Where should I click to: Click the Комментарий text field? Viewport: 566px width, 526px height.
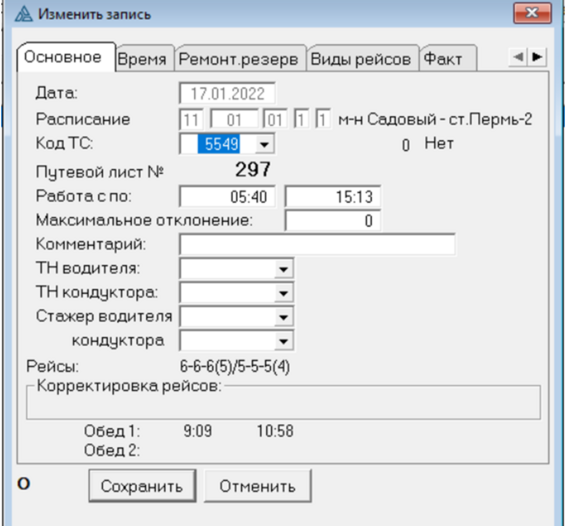tap(317, 245)
